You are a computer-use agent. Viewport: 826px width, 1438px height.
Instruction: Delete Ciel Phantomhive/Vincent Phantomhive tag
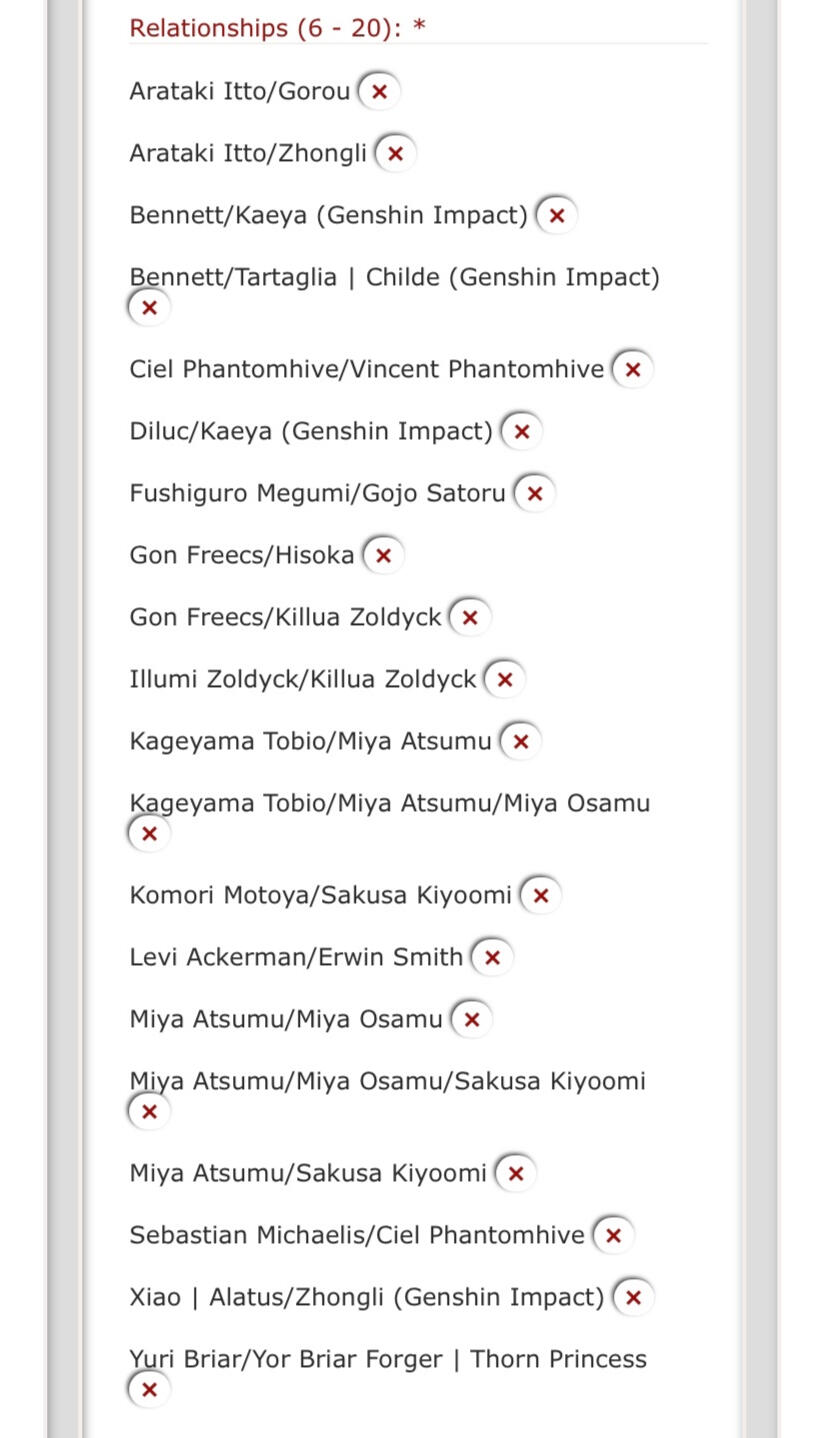click(633, 370)
